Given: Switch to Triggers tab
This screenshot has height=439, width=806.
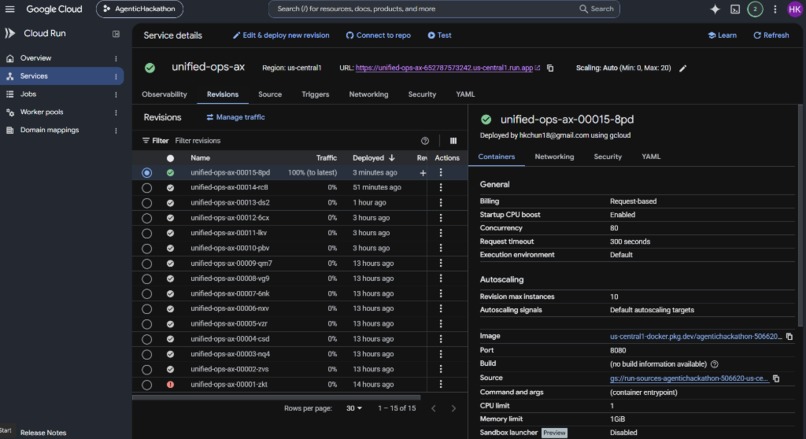Looking at the screenshot, I should [315, 95].
